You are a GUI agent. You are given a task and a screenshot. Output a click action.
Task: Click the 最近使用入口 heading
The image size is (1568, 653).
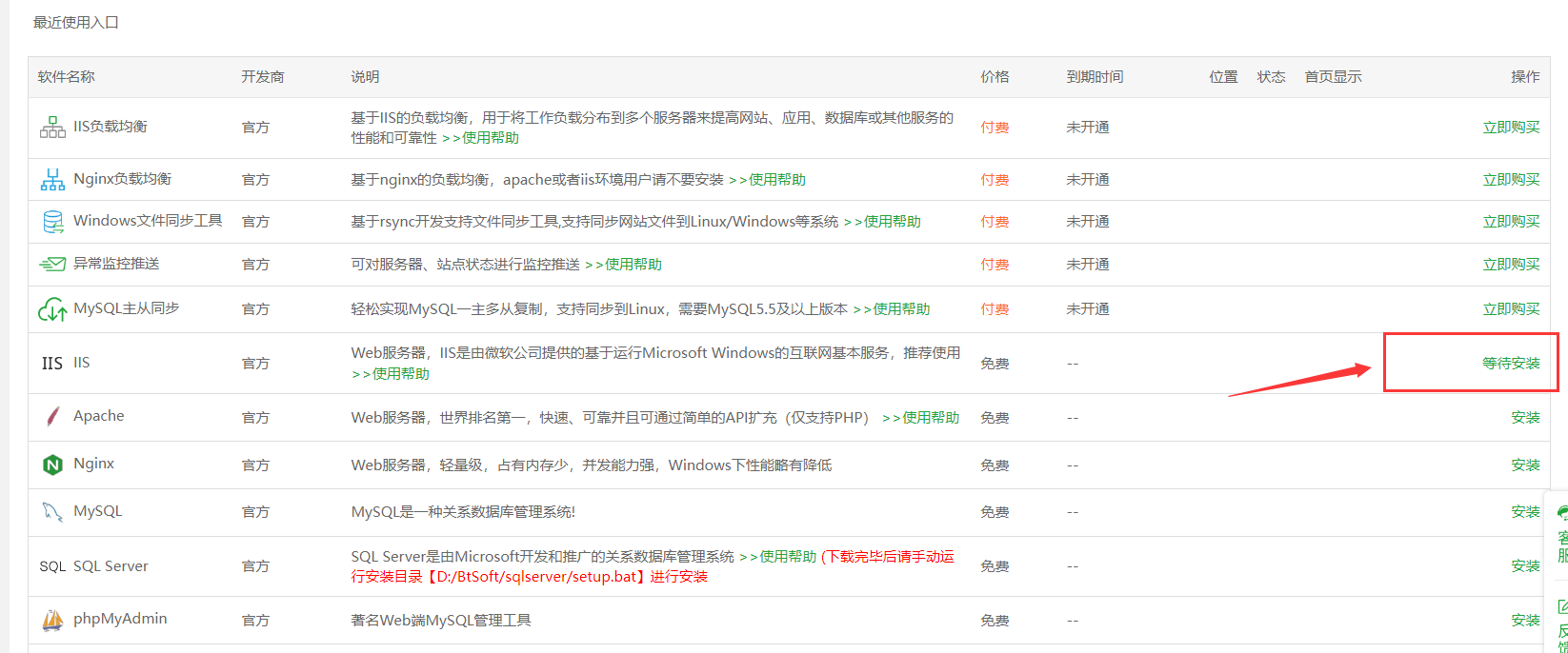pyautogui.click(x=76, y=22)
